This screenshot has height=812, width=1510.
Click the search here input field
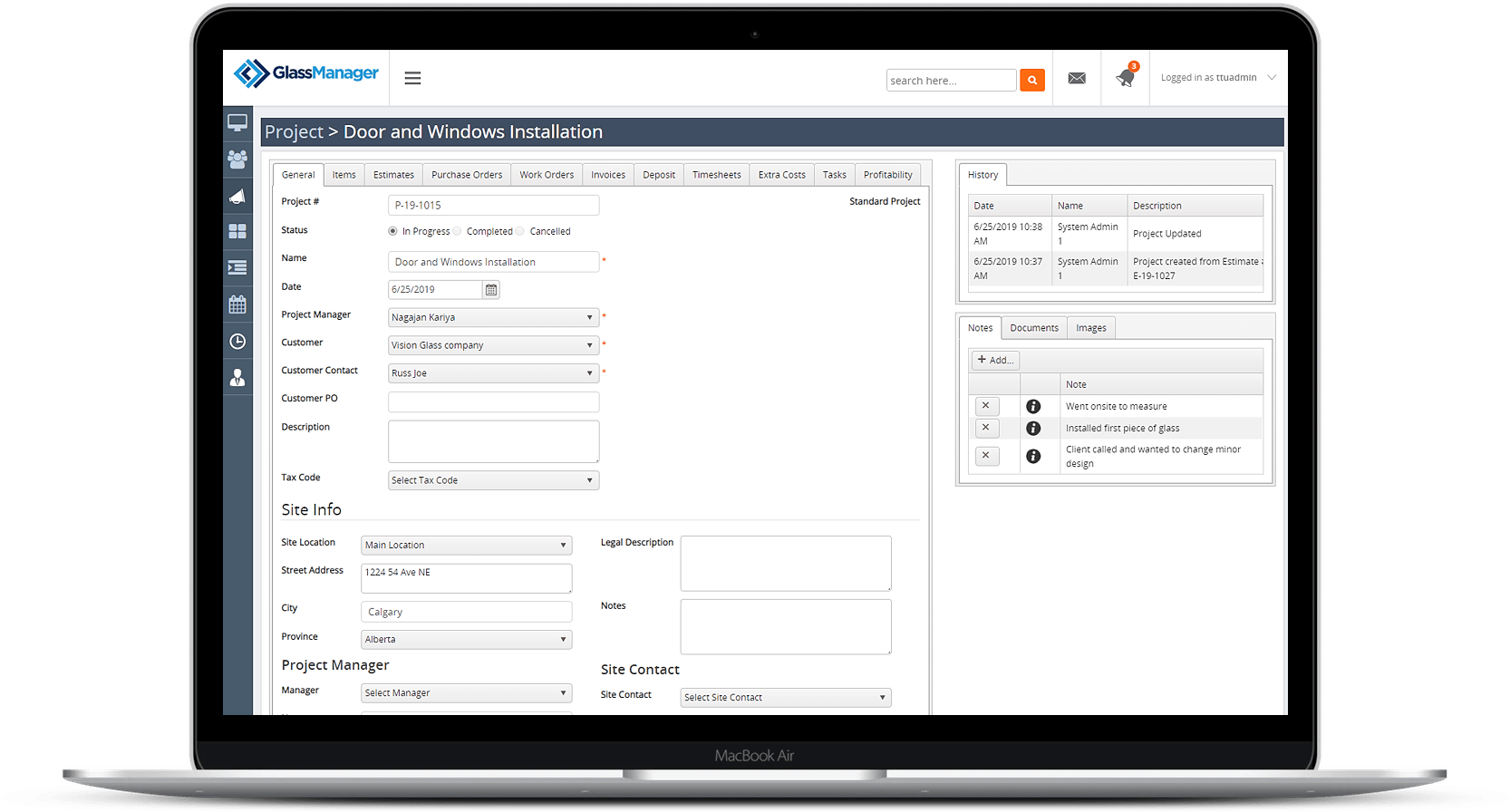(951, 81)
